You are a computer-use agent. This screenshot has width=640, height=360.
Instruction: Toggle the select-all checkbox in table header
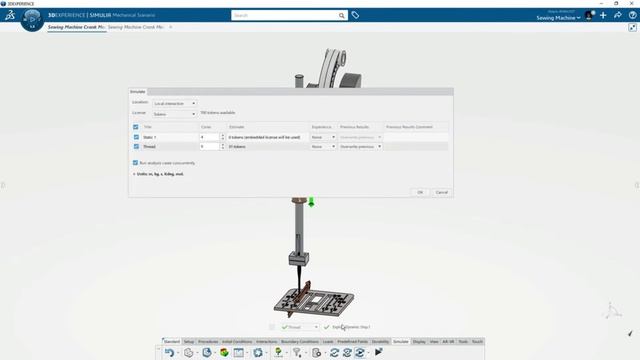pyautogui.click(x=136, y=127)
